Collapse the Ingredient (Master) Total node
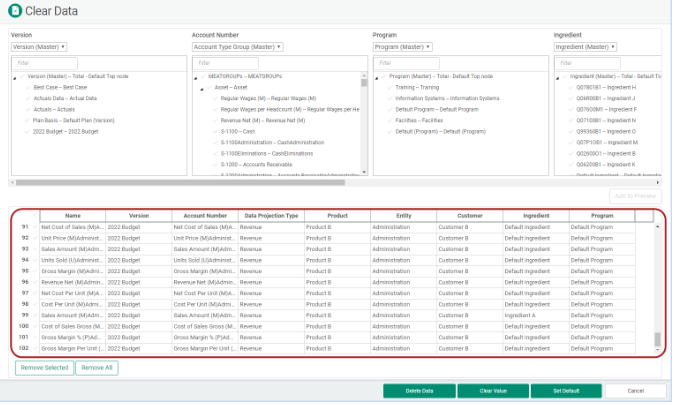674x405 pixels. click(x=558, y=78)
